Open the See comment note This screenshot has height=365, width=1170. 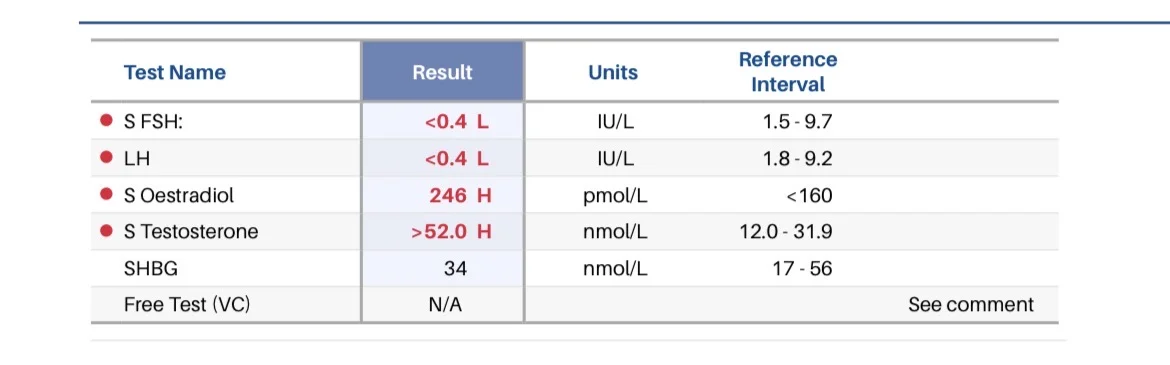coord(971,305)
